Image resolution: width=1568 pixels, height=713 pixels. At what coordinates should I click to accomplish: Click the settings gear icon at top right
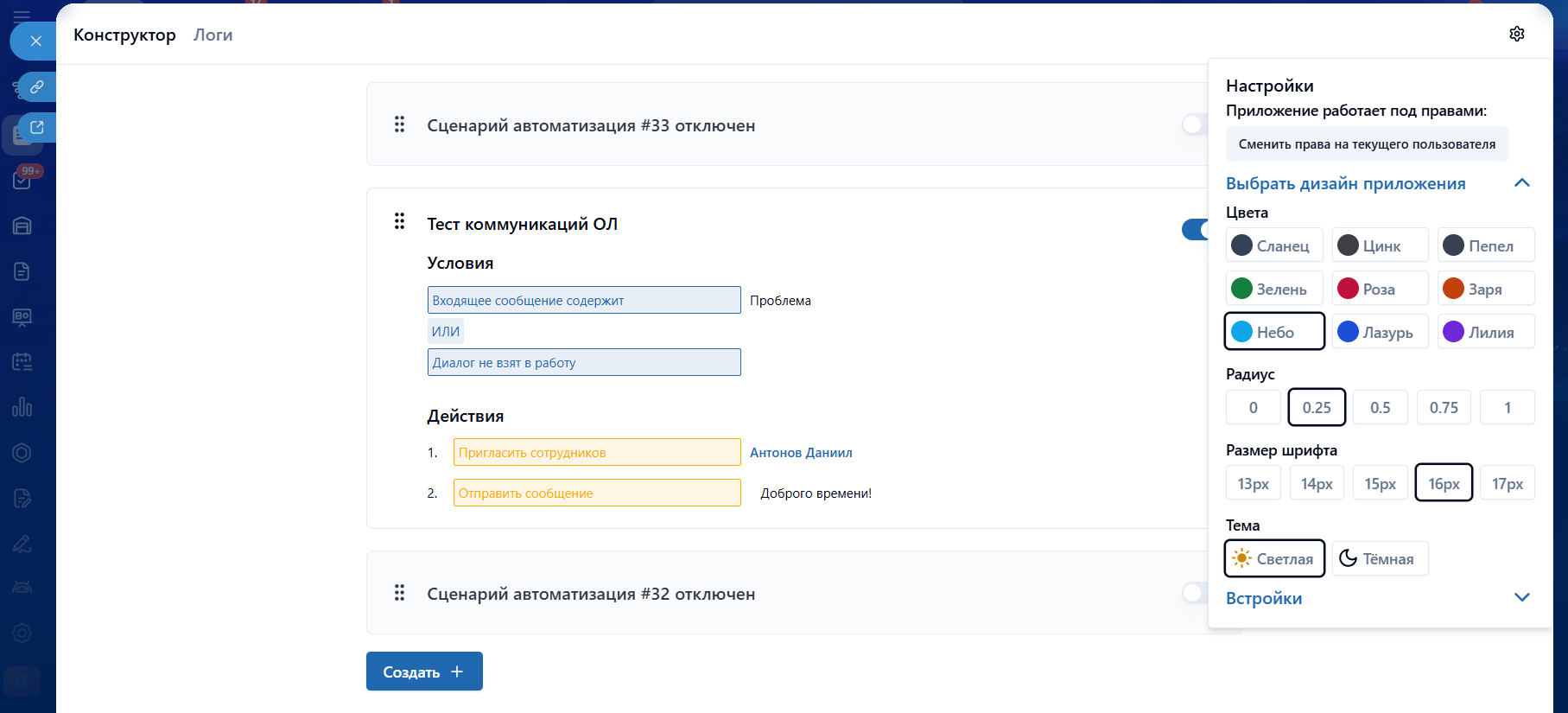coord(1517,34)
